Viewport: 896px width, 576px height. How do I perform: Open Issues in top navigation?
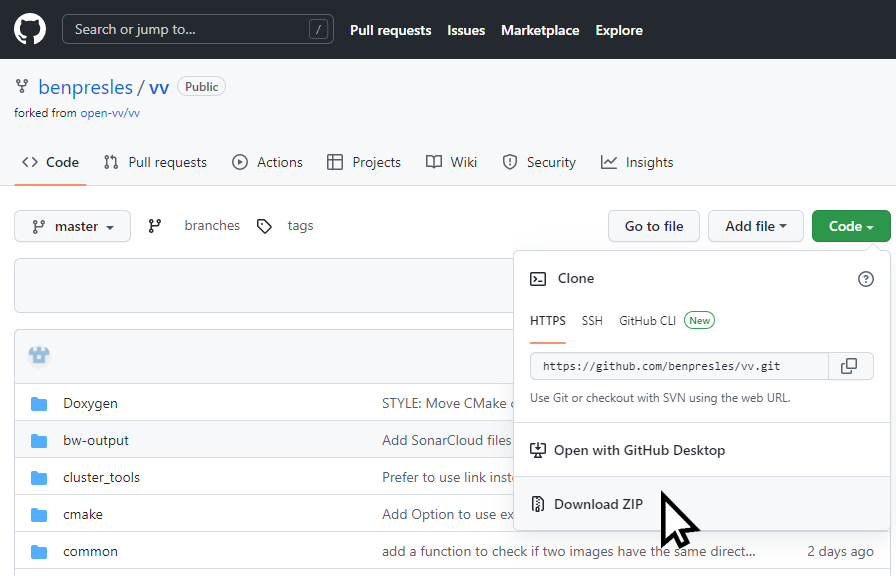466,30
